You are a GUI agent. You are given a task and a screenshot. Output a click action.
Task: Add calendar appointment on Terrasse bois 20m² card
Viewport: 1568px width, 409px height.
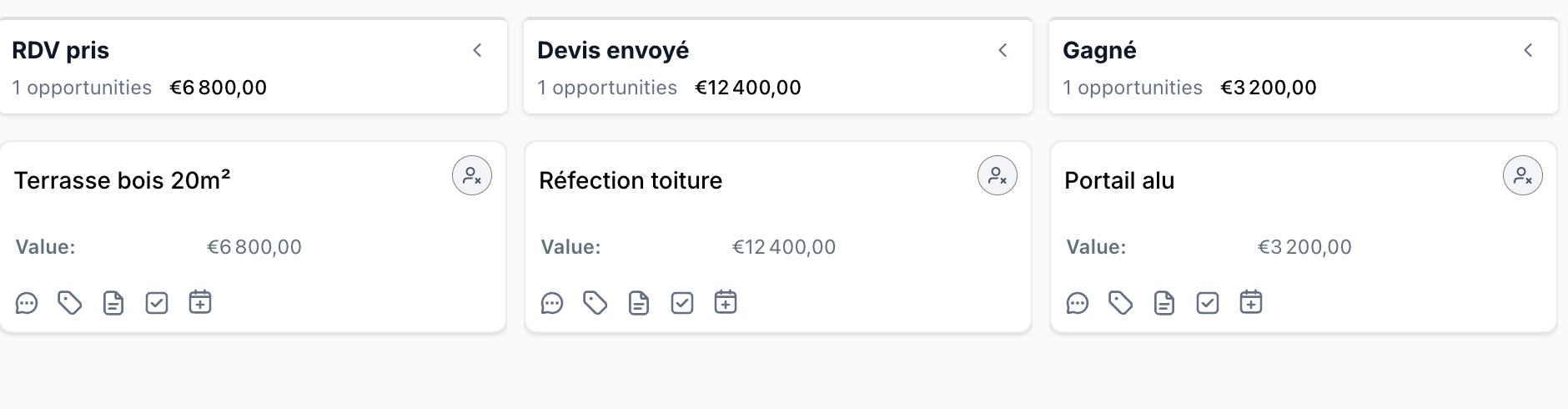pos(200,302)
